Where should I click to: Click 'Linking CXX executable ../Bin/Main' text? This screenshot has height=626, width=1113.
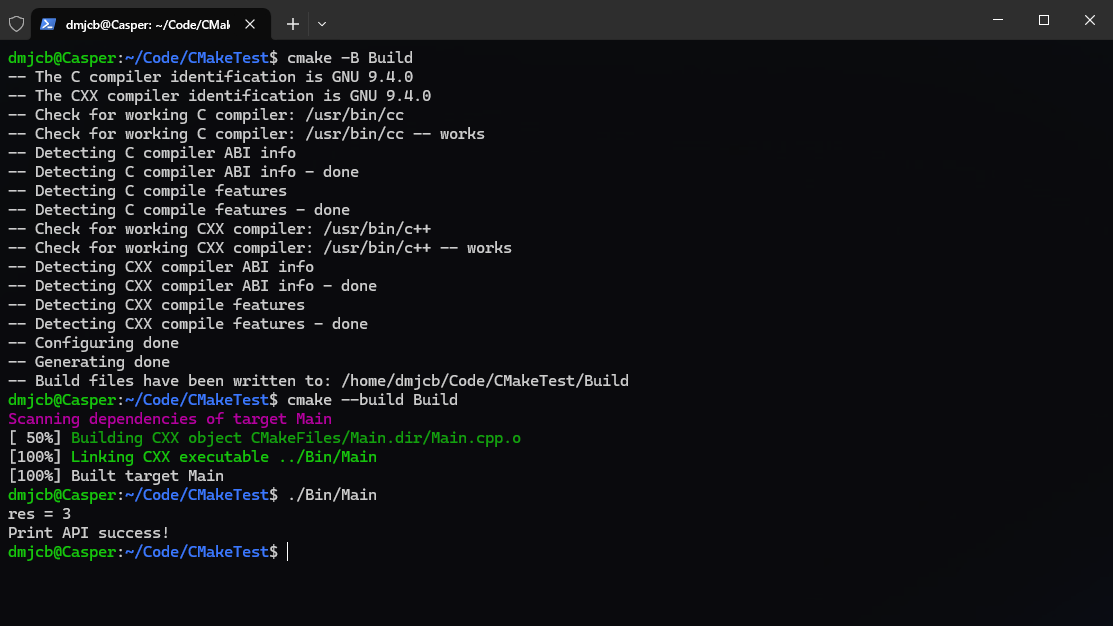point(224,457)
